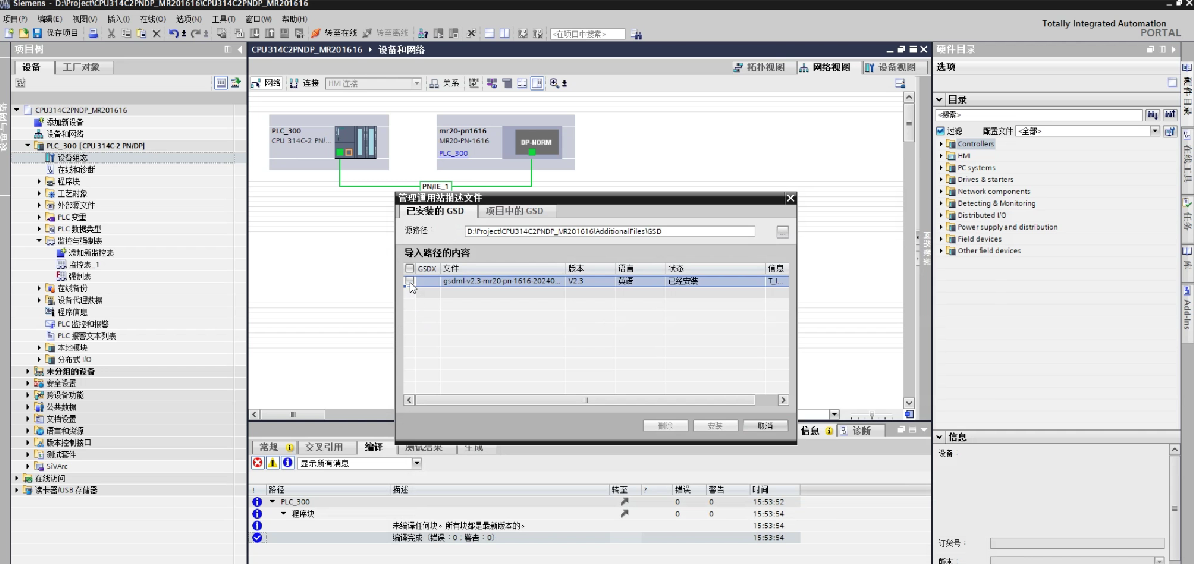Image resolution: width=1194 pixels, height=564 pixels.
Task: Click the search button next to catalog search field
Action: (x=1152, y=115)
